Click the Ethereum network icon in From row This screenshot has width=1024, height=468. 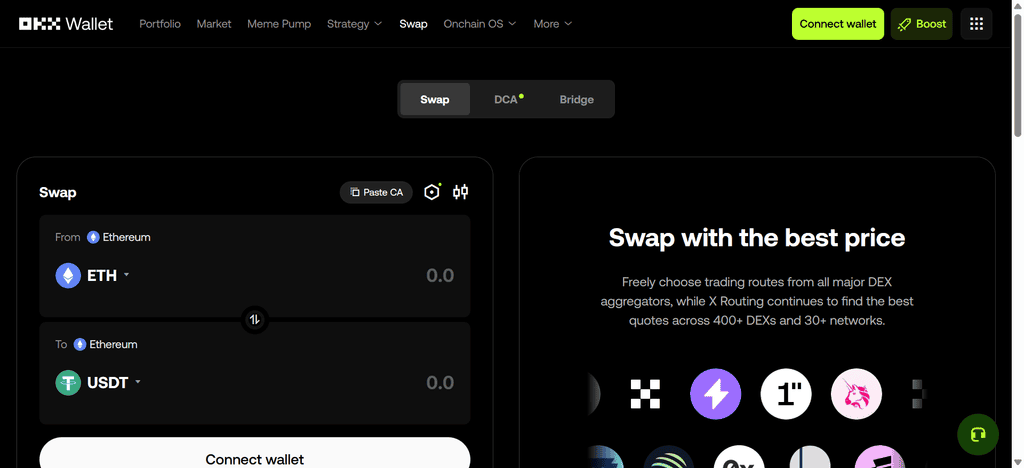[x=93, y=237]
